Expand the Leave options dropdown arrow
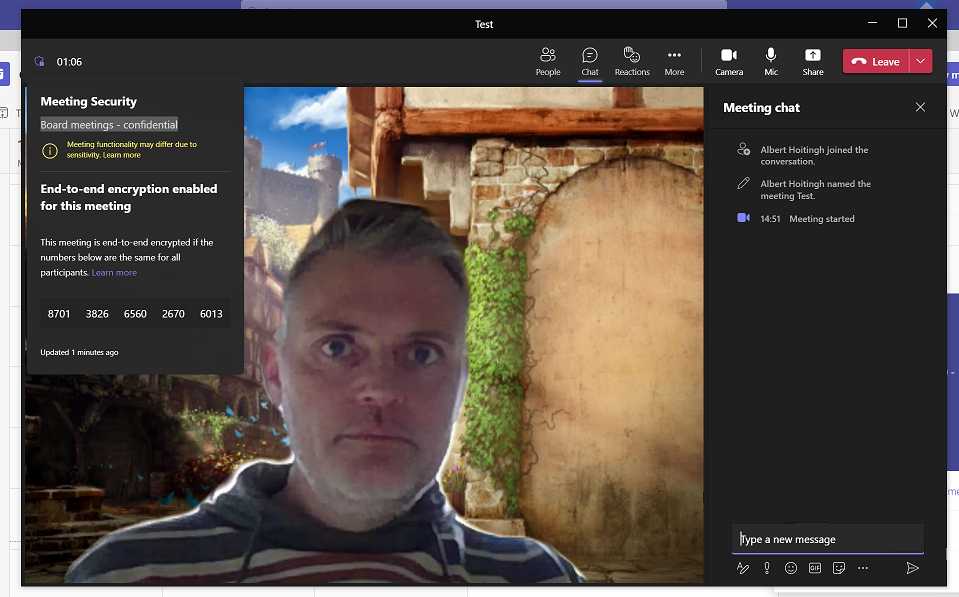Image resolution: width=959 pixels, height=597 pixels. click(x=920, y=61)
